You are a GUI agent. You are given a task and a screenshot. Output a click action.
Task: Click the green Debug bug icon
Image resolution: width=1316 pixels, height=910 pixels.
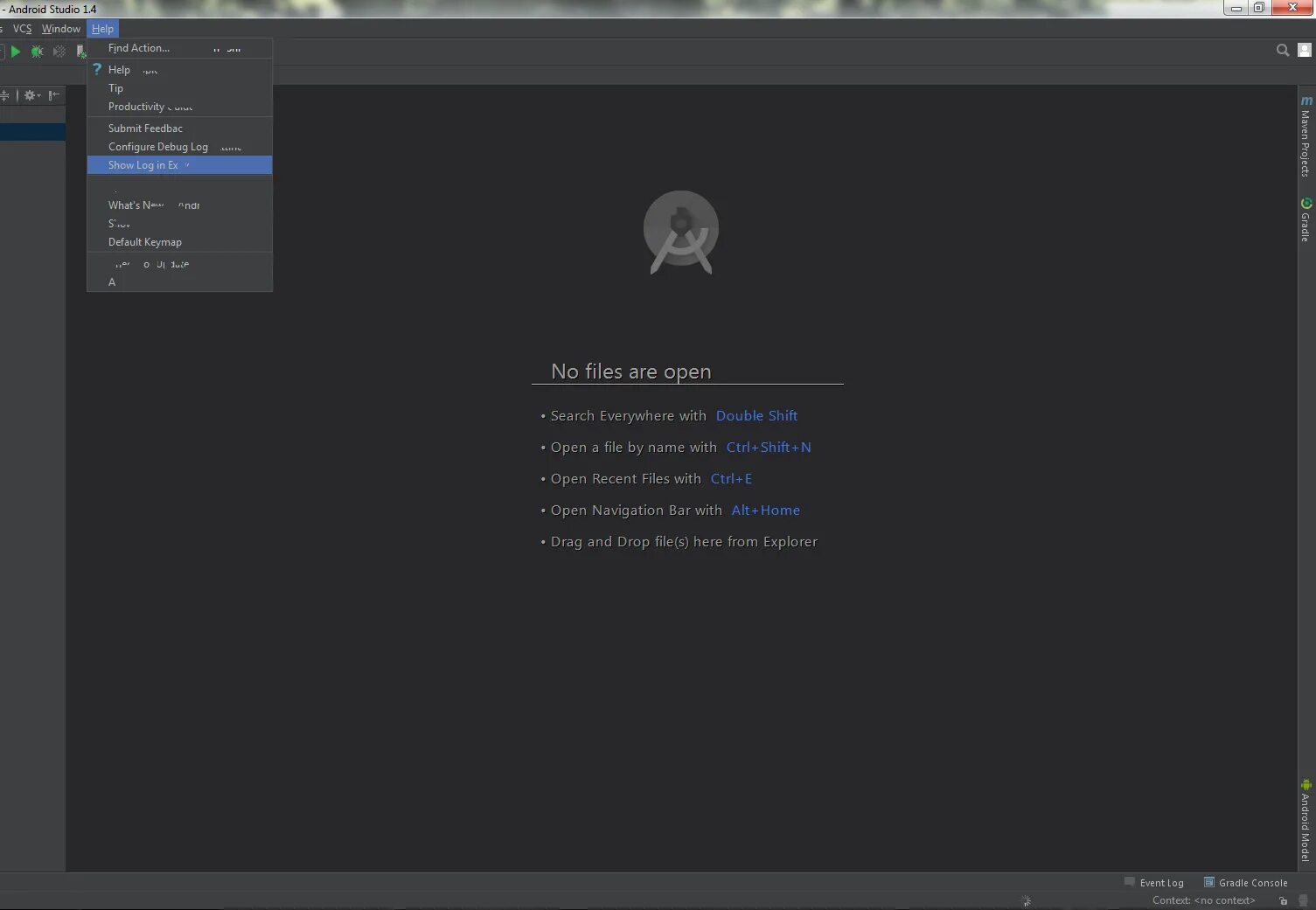37,52
